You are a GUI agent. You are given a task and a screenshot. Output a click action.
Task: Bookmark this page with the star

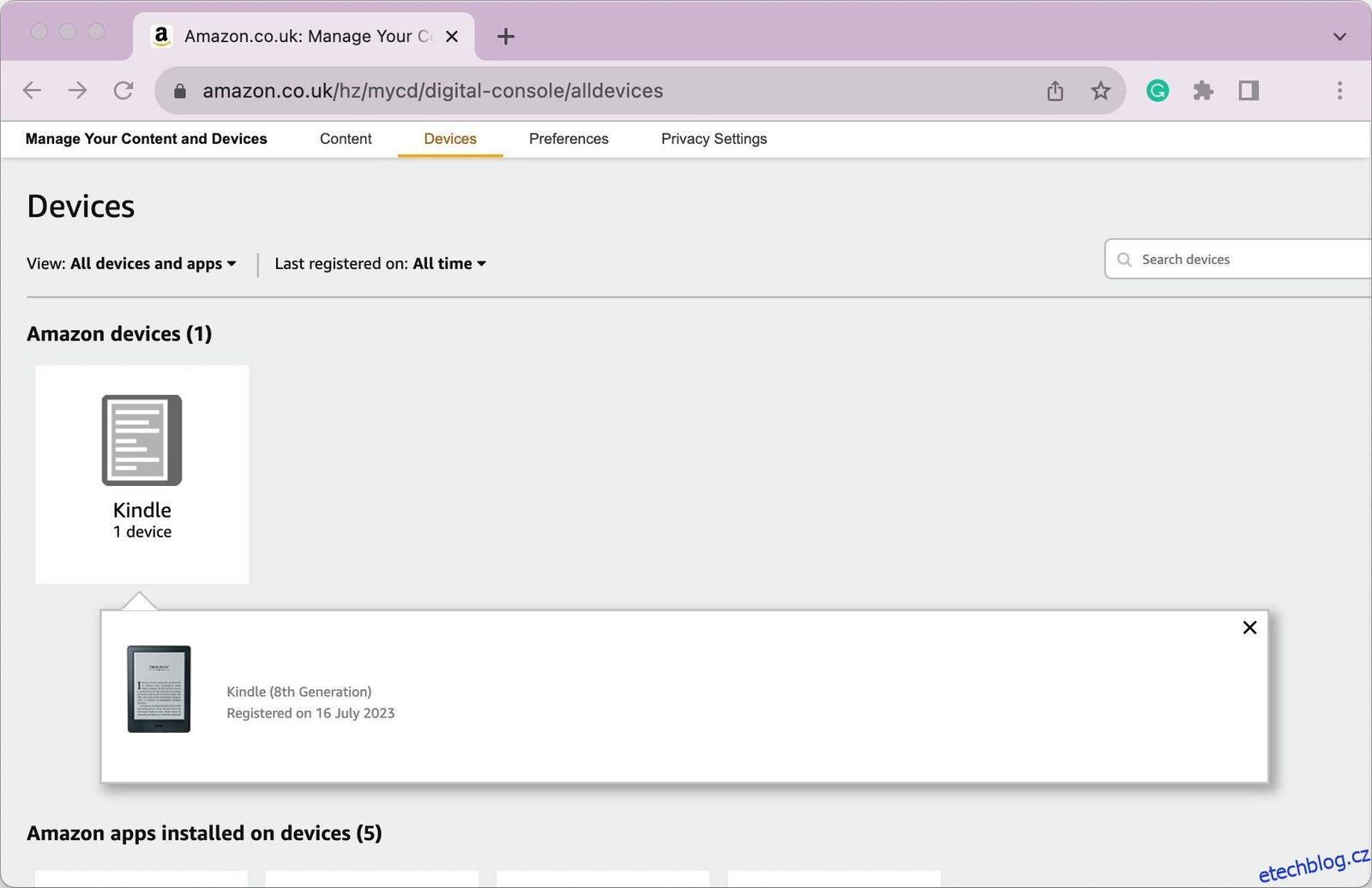(1100, 91)
